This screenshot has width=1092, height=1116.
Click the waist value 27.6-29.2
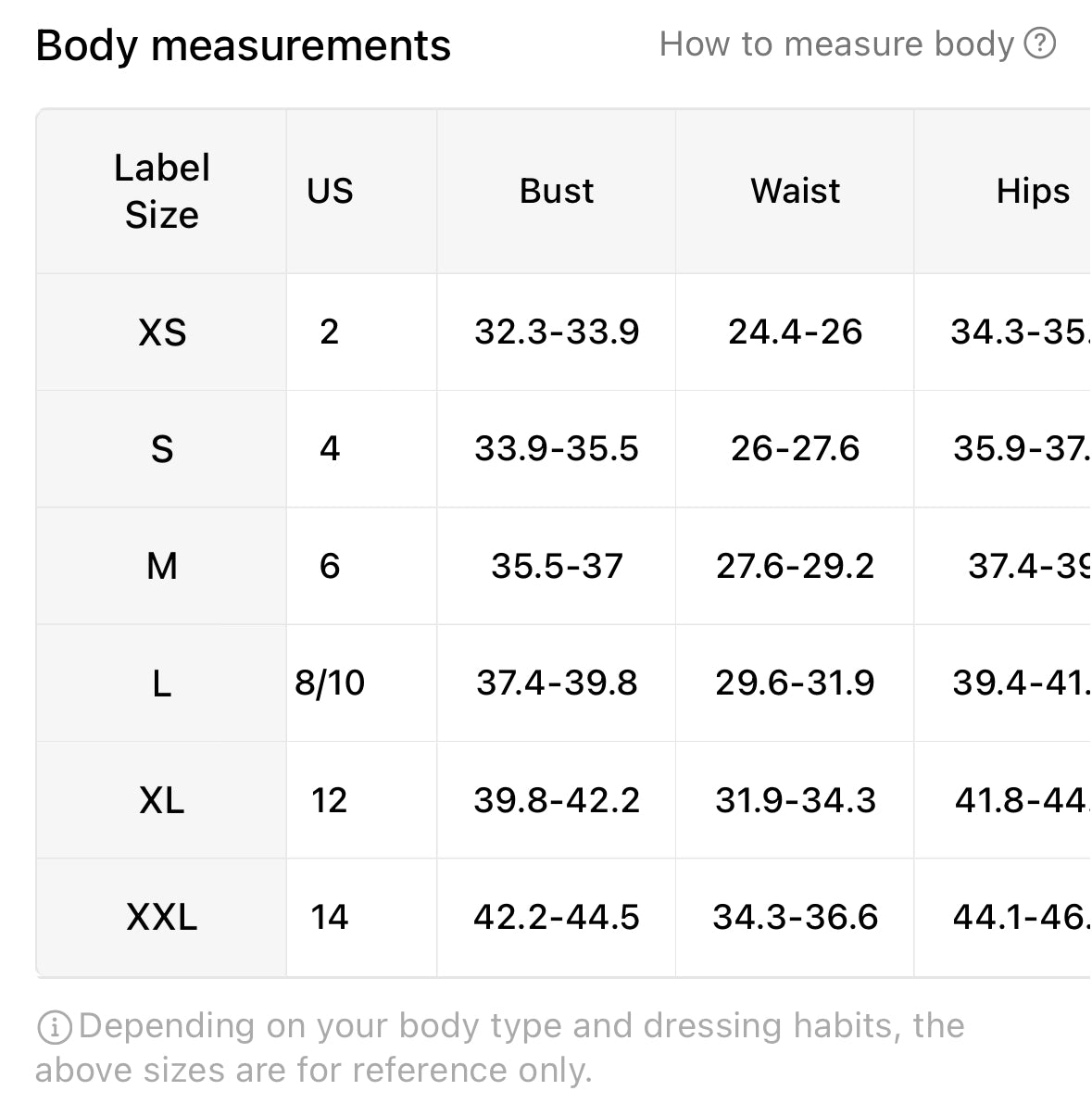coord(795,566)
